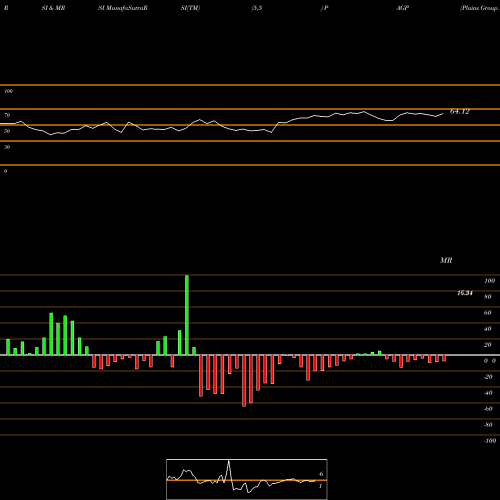The image size is (500, 500).
Task: Click the '40' axis label on the MR chart
Action: 488,329
